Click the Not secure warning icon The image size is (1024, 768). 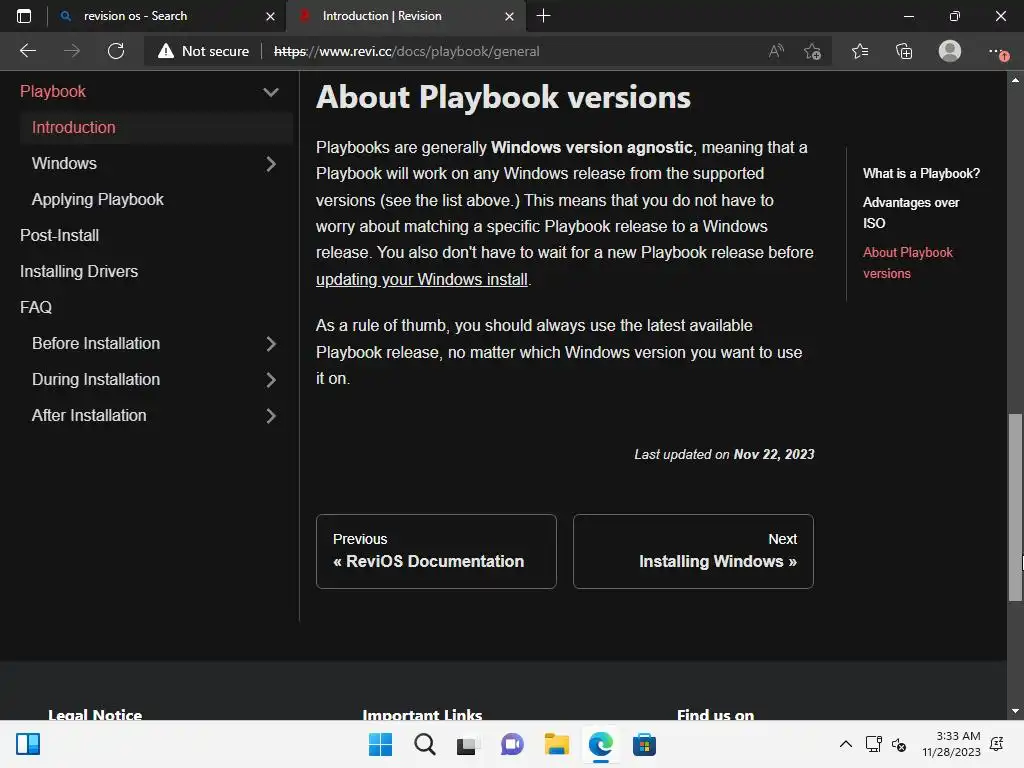tap(166, 51)
